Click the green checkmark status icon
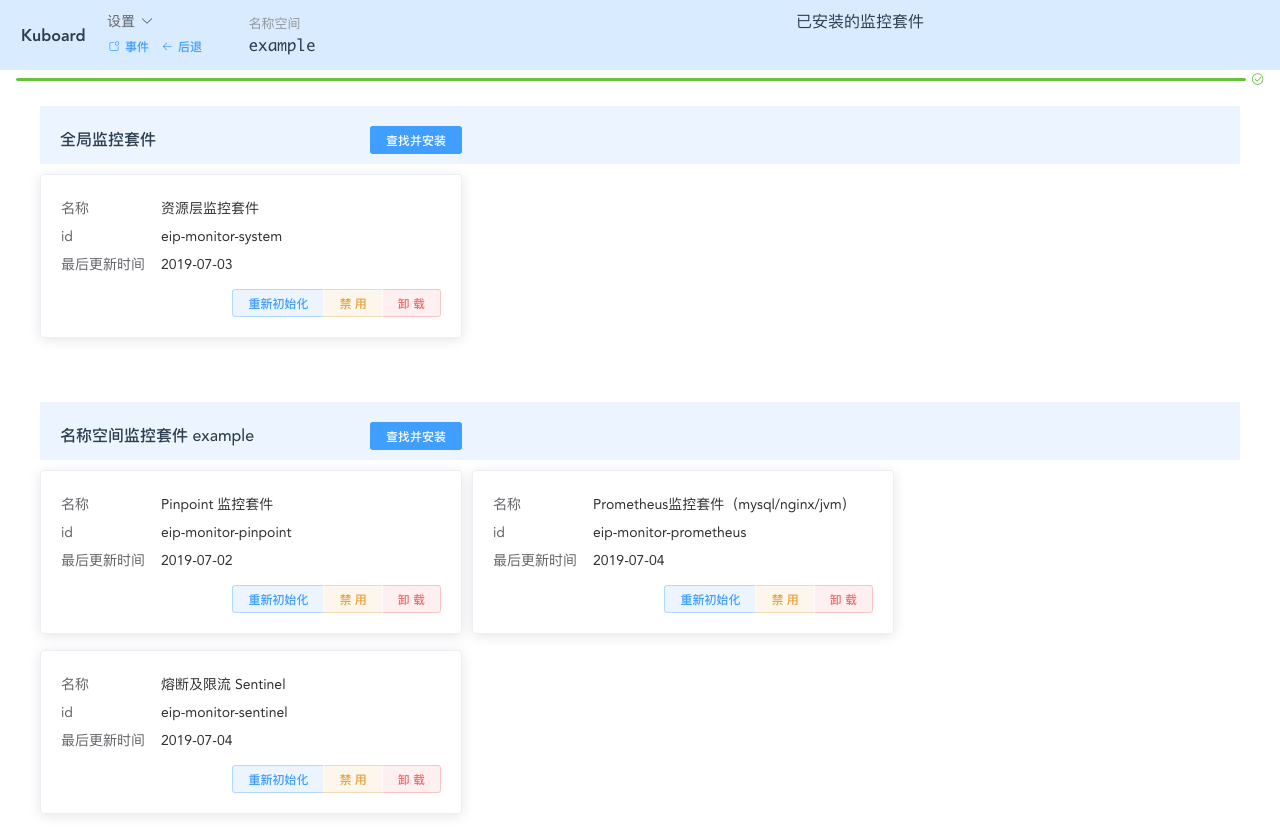This screenshot has width=1280, height=830. [1257, 78]
